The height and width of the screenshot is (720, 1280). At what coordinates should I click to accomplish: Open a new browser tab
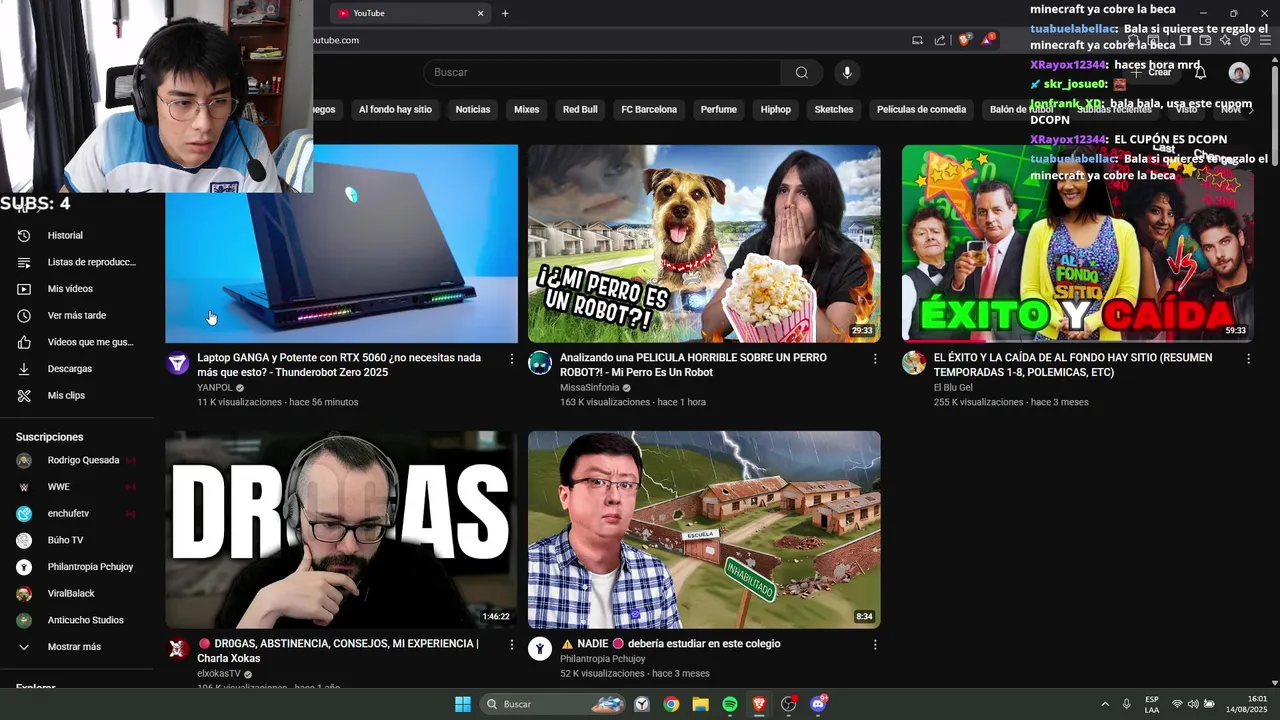(x=505, y=13)
